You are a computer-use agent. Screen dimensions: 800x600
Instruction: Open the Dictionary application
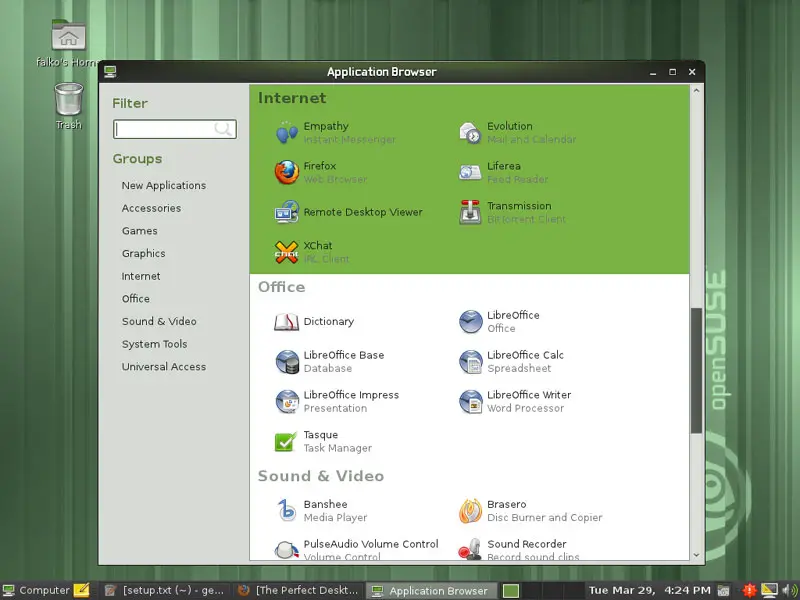(x=314, y=322)
